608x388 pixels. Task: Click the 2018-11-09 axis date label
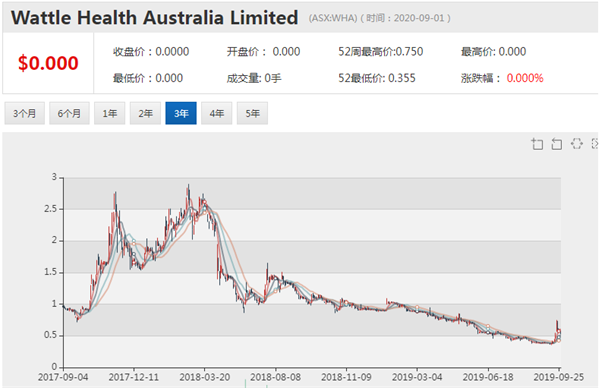[346, 377]
